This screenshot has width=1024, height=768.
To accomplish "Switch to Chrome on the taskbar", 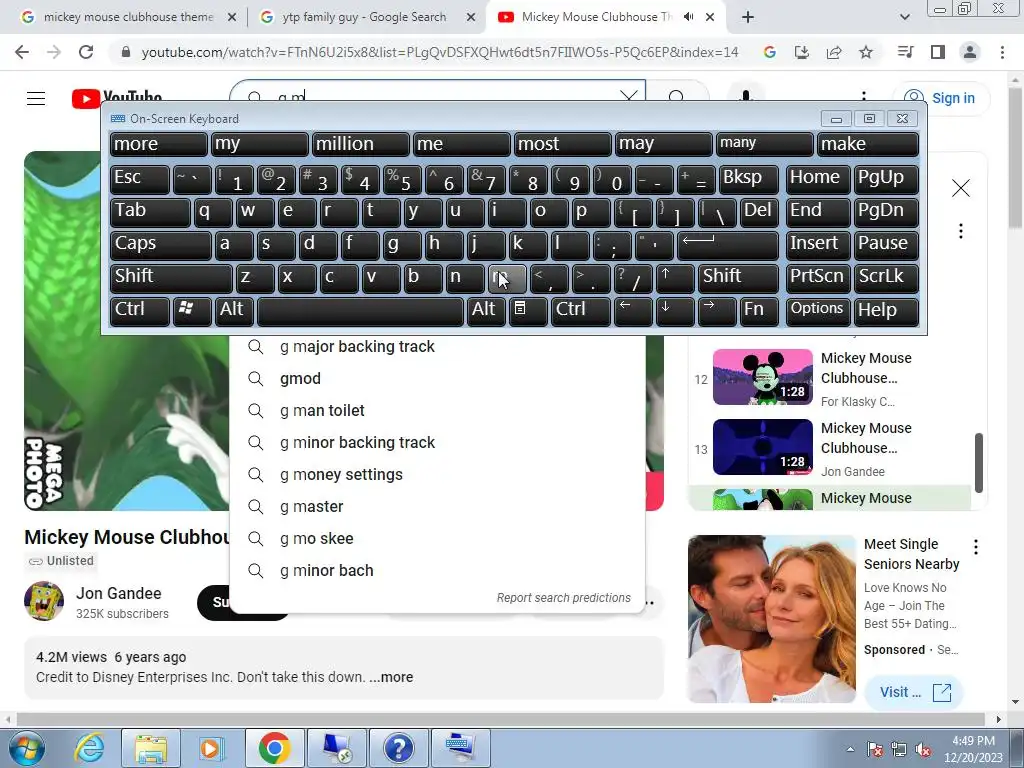I will pos(274,748).
